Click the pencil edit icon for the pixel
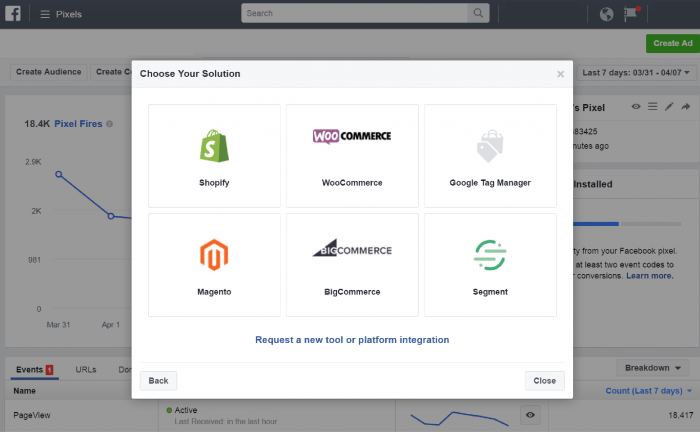700x432 pixels. [x=669, y=106]
